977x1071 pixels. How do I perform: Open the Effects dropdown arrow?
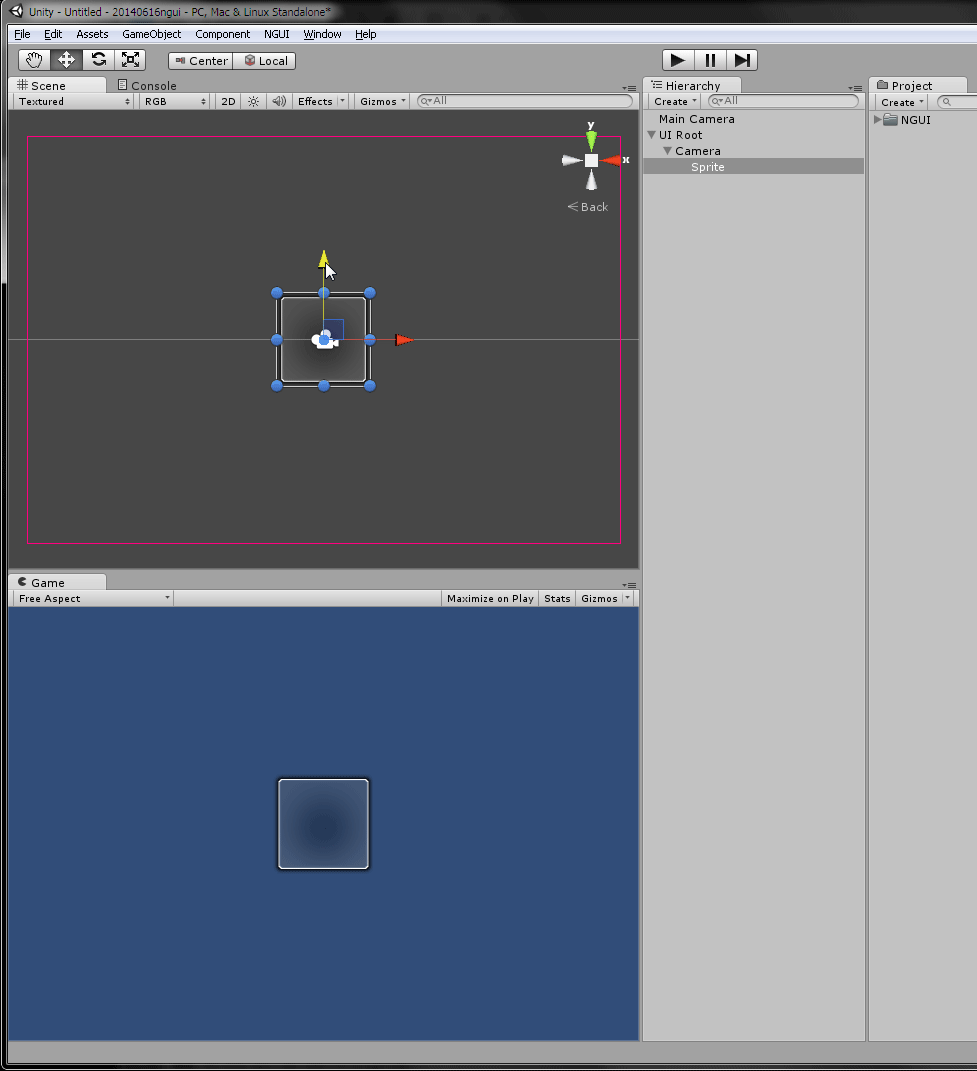point(342,101)
